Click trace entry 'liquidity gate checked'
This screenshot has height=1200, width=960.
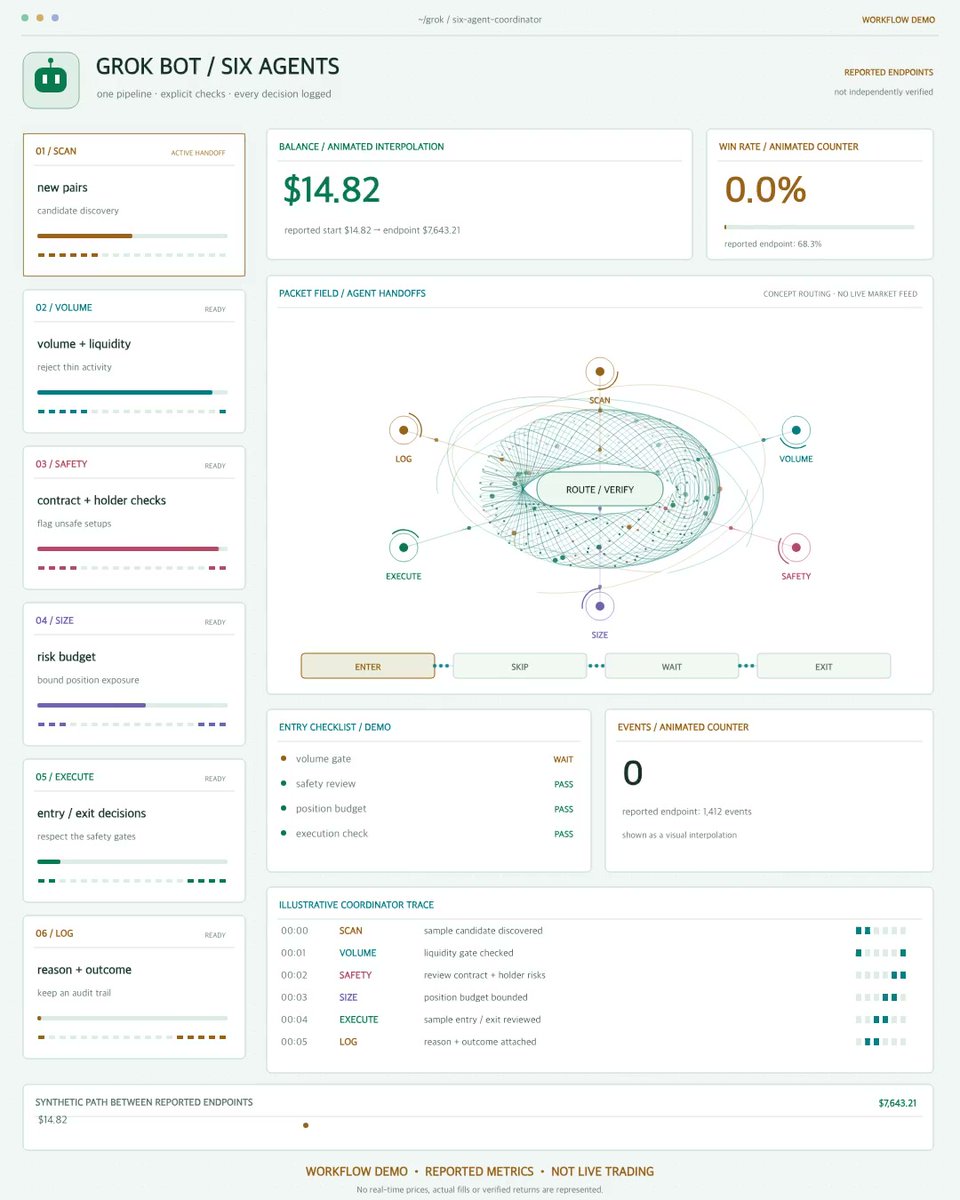click(x=469, y=953)
